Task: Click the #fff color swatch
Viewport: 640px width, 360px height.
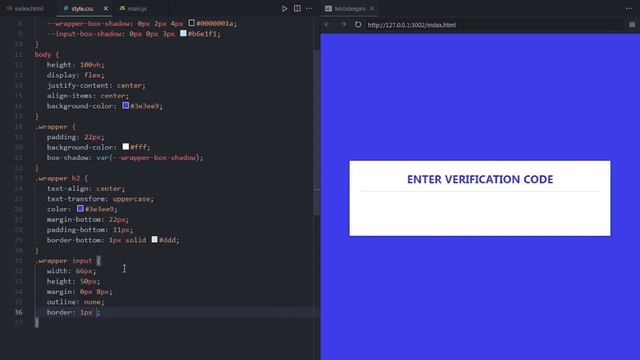Action: click(126, 147)
